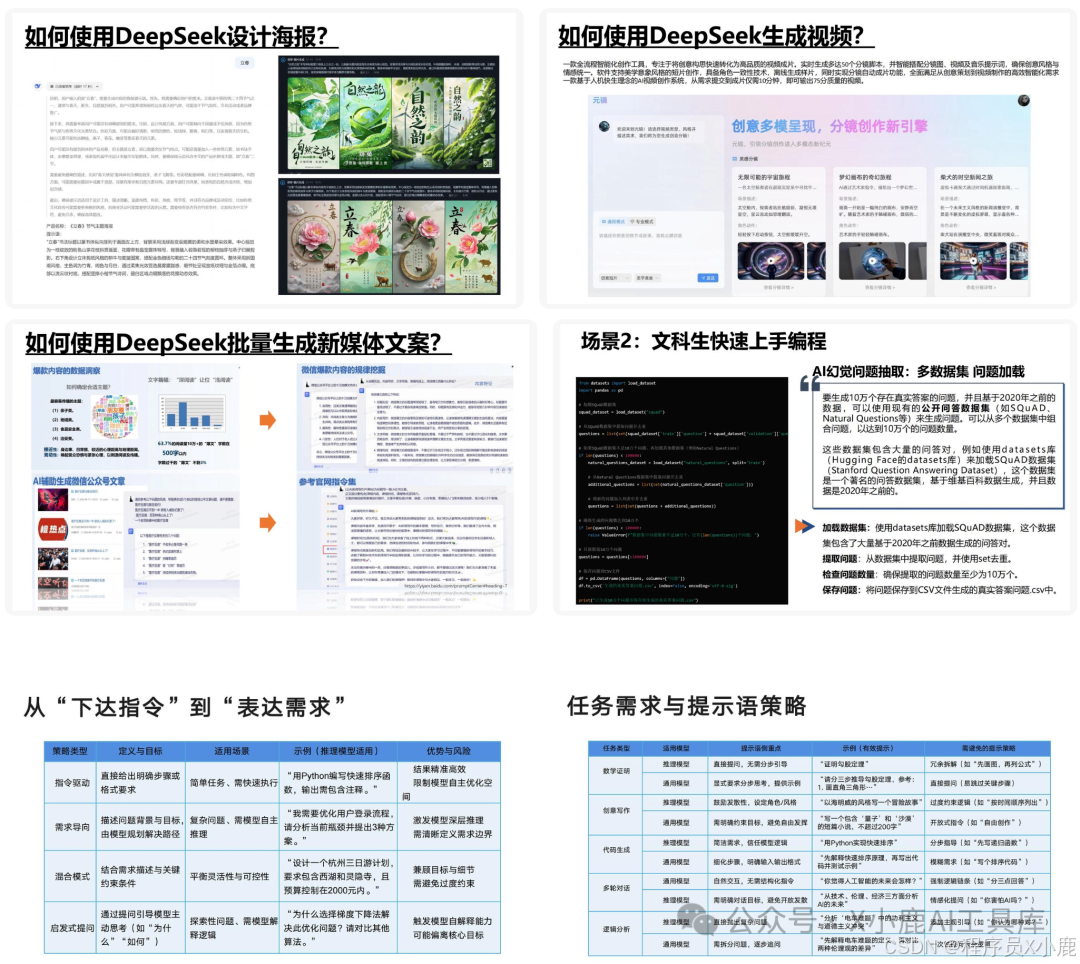Click the AI辅助生成微信公众号文章 section title
Screen dimensions: 1080x964
(x=79, y=481)
